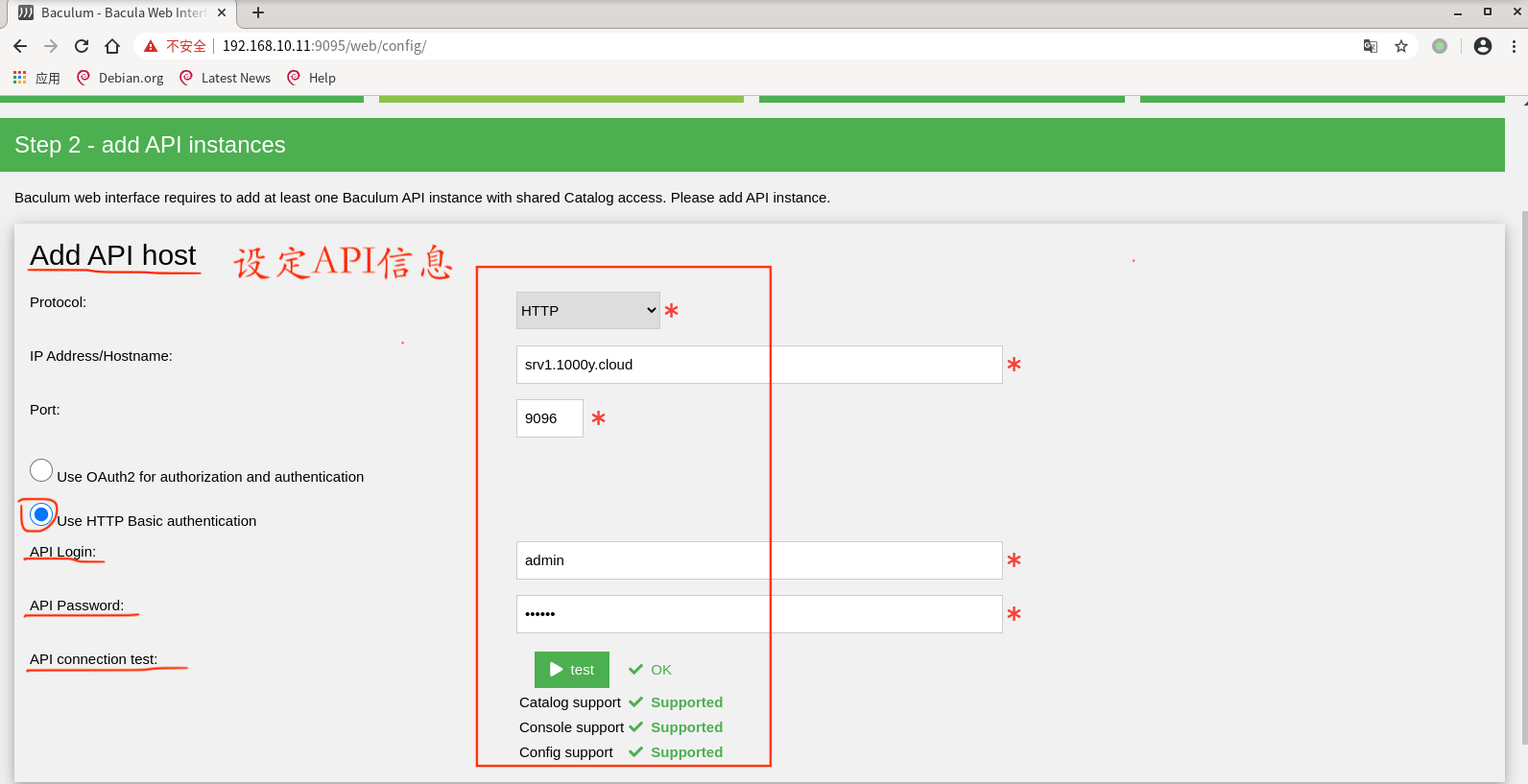Run the API connection test button

[571, 670]
